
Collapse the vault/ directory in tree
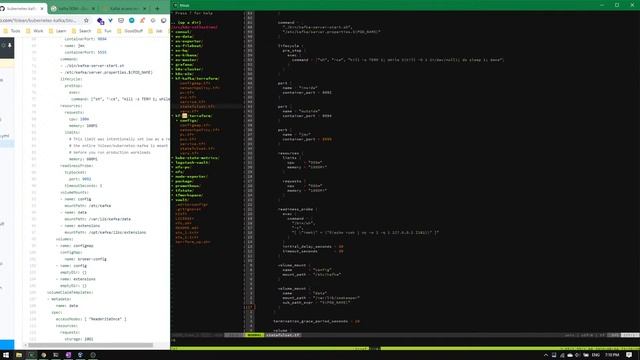(x=181, y=200)
